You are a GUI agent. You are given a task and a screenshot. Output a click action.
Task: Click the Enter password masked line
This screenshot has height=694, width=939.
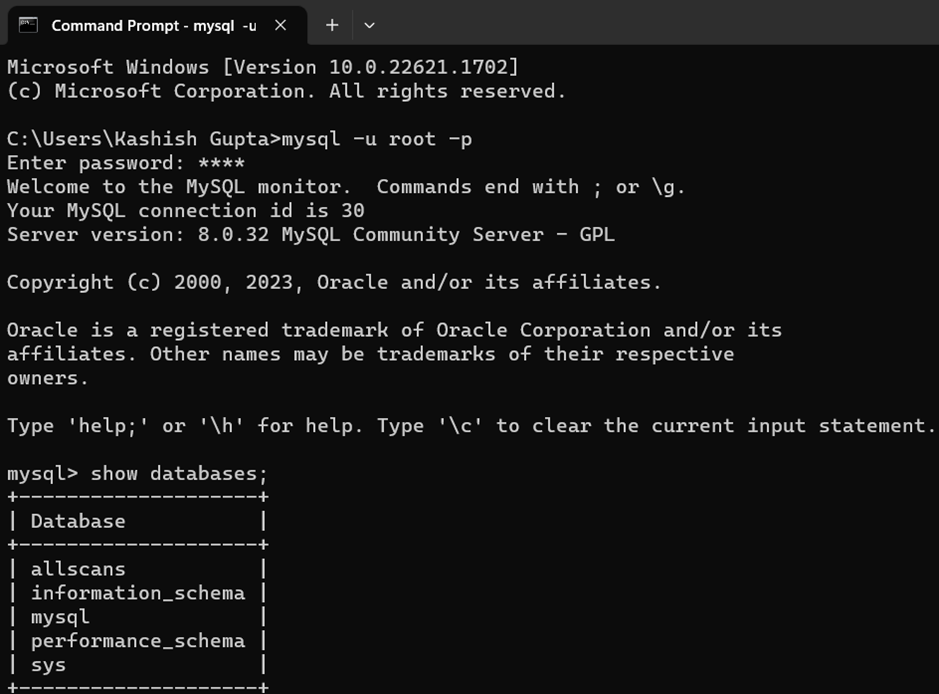(126, 163)
